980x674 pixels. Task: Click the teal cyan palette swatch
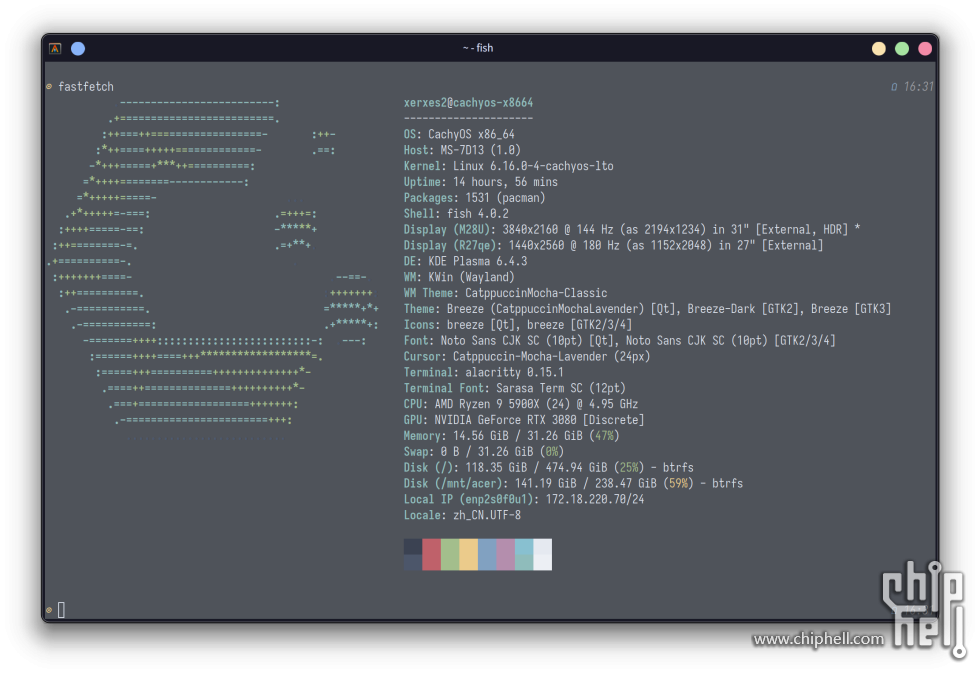[x=524, y=555]
